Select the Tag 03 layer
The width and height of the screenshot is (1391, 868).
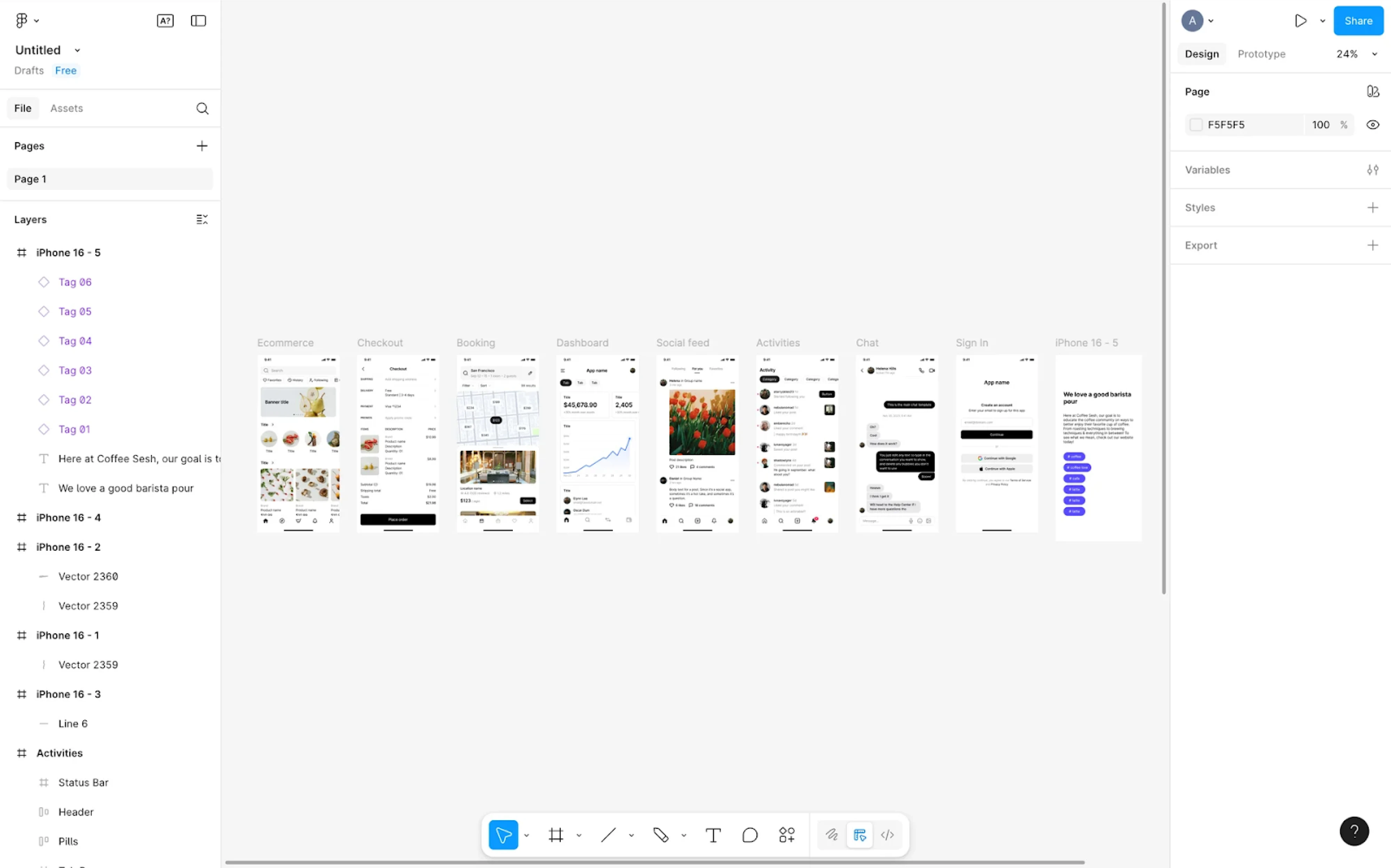click(x=75, y=370)
